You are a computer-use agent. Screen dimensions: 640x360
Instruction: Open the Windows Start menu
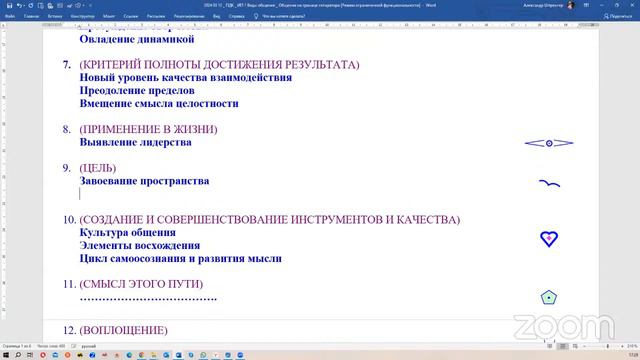pyautogui.click(x=6, y=355)
